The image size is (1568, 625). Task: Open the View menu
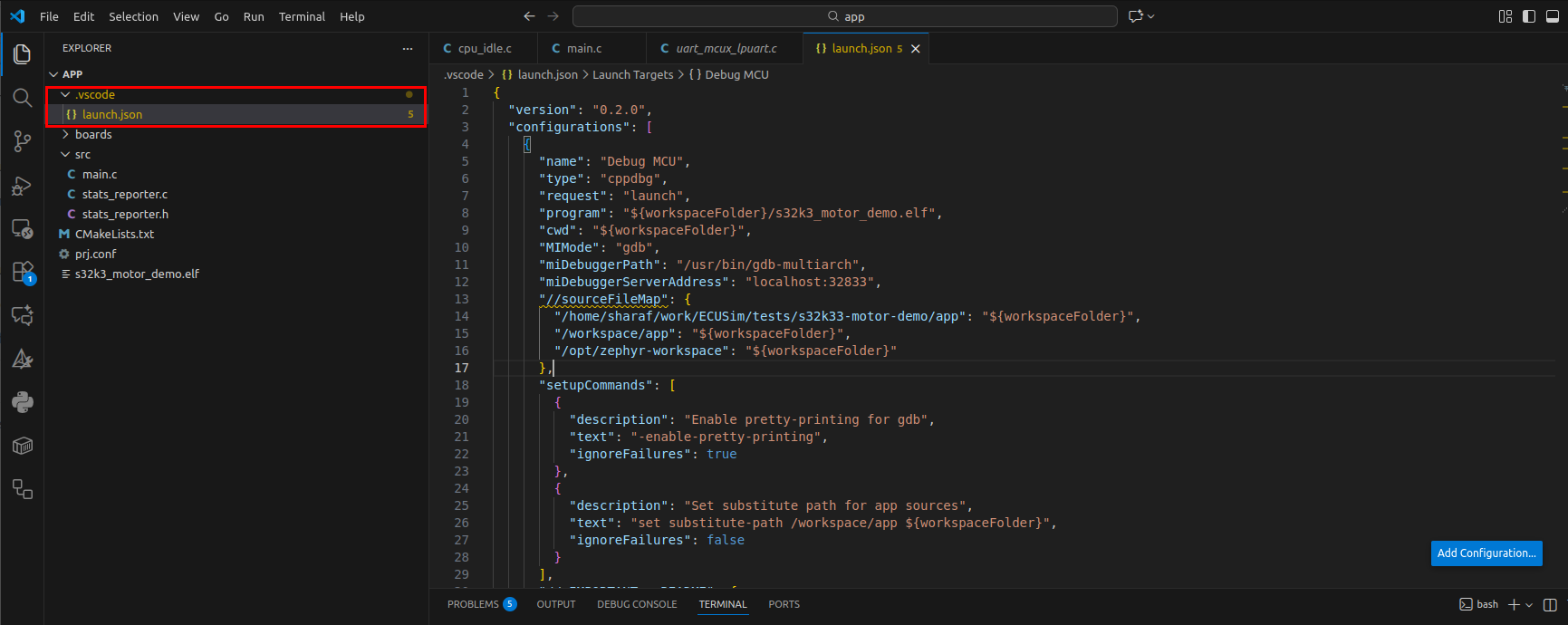(x=186, y=16)
